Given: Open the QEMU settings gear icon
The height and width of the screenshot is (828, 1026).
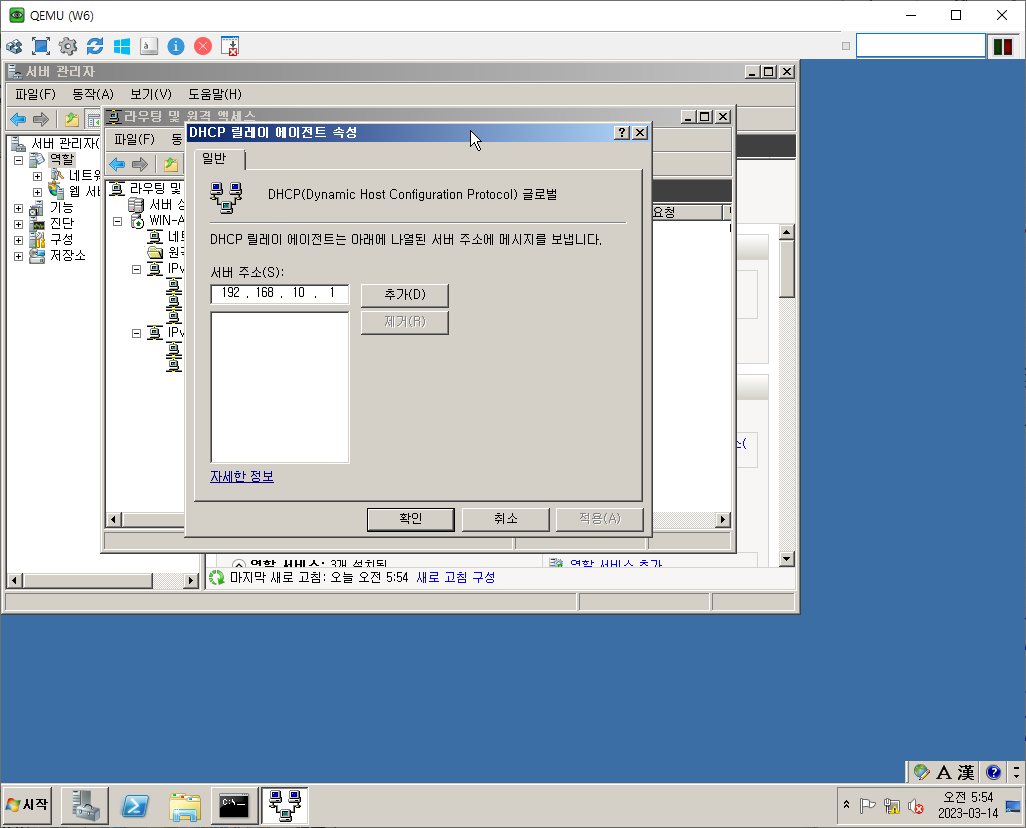Looking at the screenshot, I should point(67,46).
